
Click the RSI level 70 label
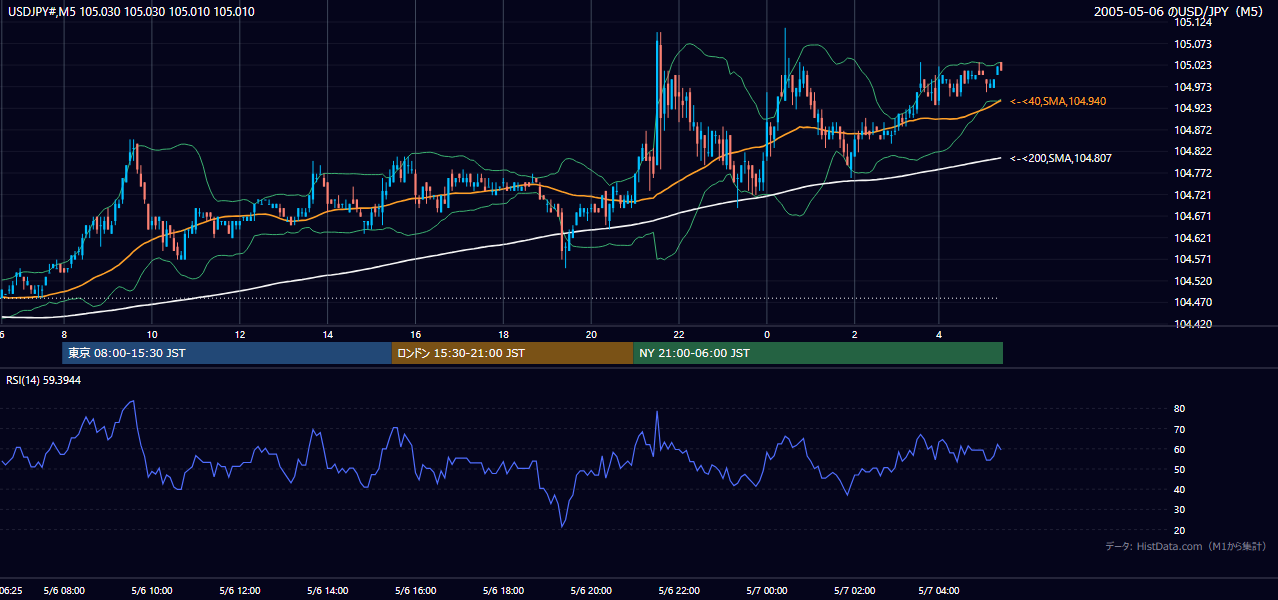pyautogui.click(x=1180, y=429)
